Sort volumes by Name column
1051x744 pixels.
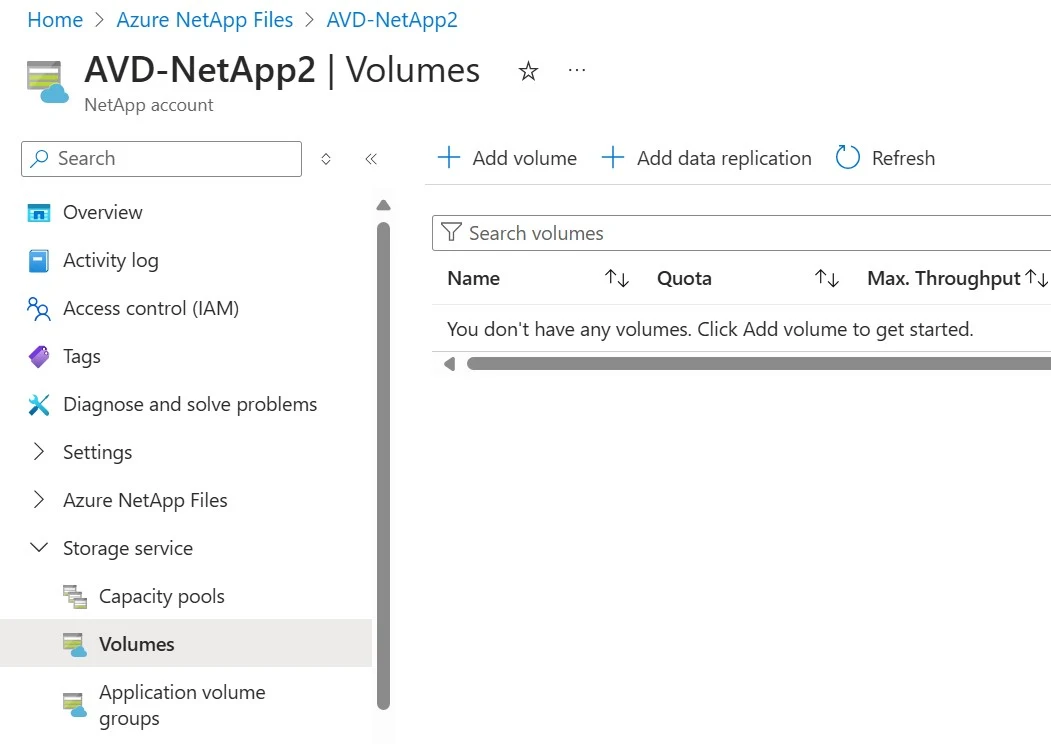tap(617, 279)
